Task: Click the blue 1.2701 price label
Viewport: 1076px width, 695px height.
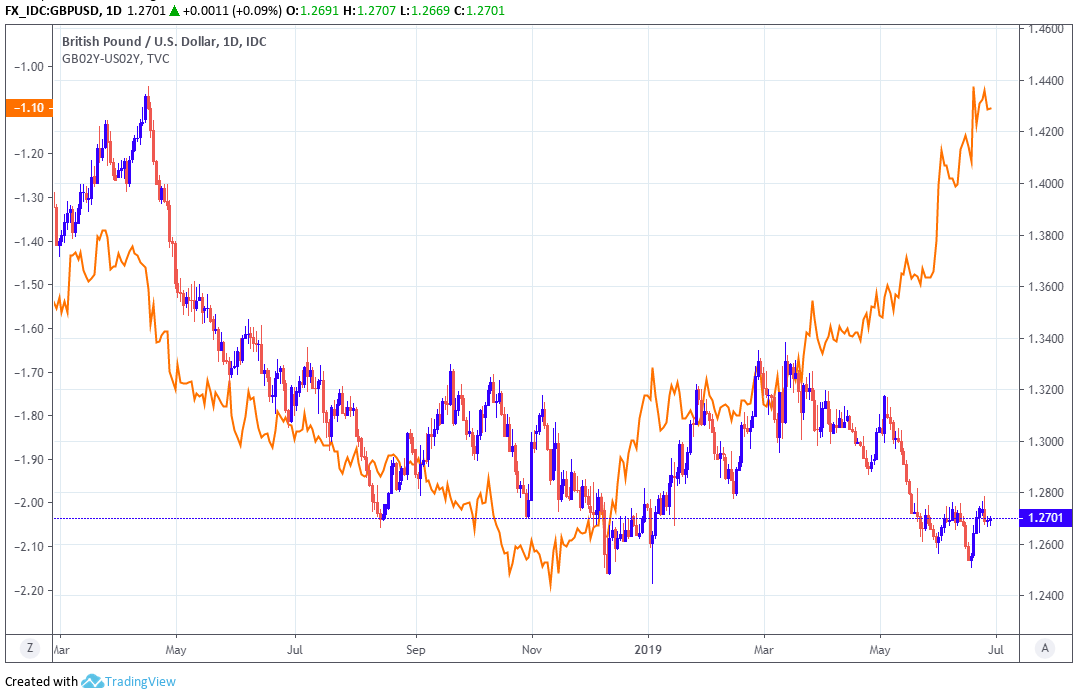Action: tap(1044, 518)
